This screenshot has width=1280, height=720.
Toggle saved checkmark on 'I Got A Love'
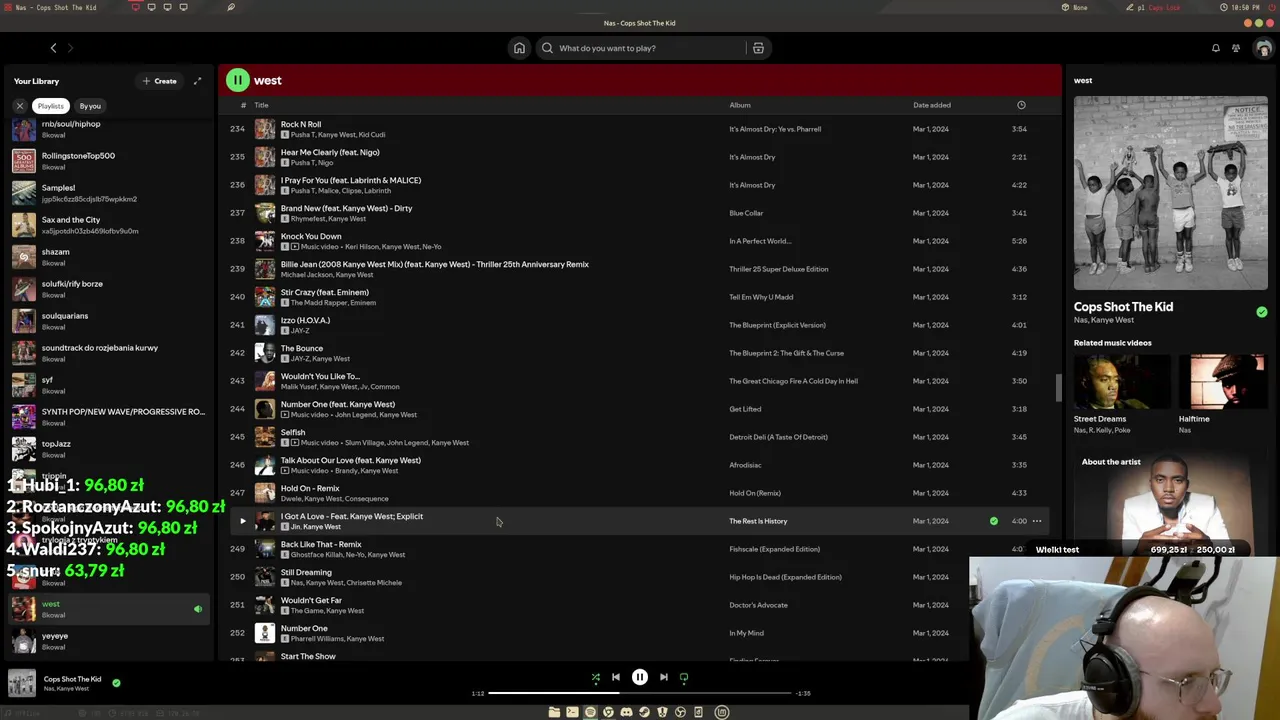coord(993,521)
